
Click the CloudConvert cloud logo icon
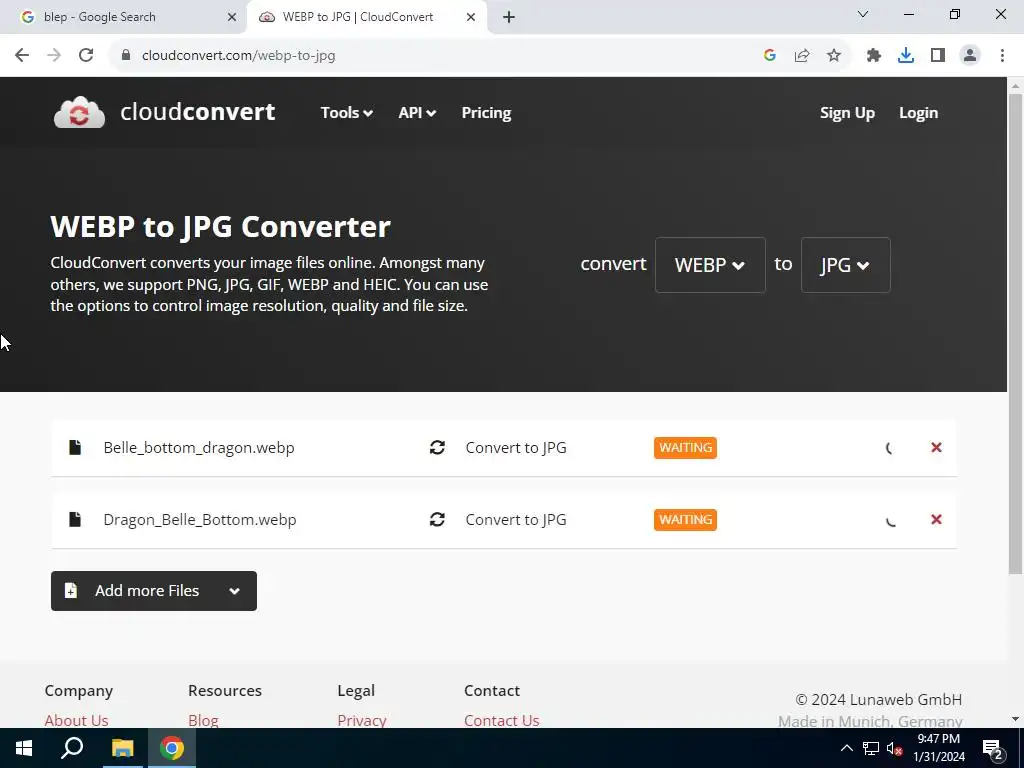click(x=79, y=112)
